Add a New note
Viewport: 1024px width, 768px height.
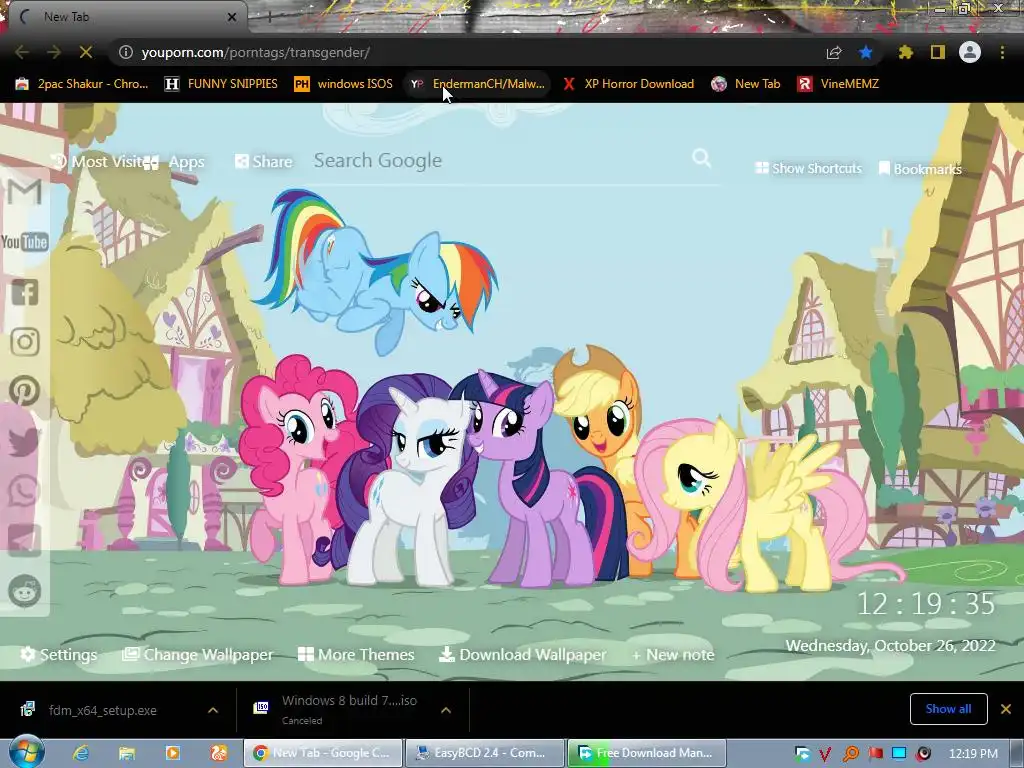pos(673,654)
